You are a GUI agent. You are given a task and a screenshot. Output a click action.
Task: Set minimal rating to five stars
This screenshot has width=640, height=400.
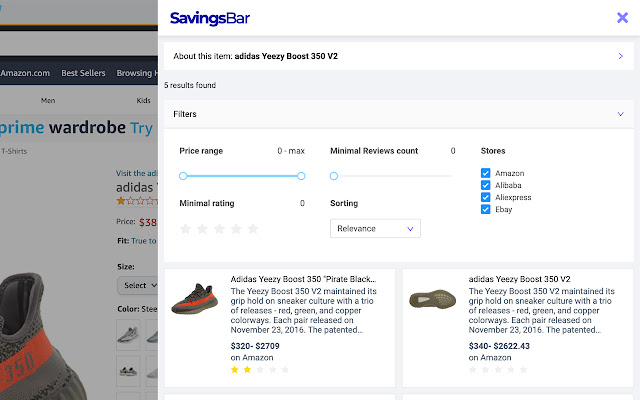[x=253, y=229]
